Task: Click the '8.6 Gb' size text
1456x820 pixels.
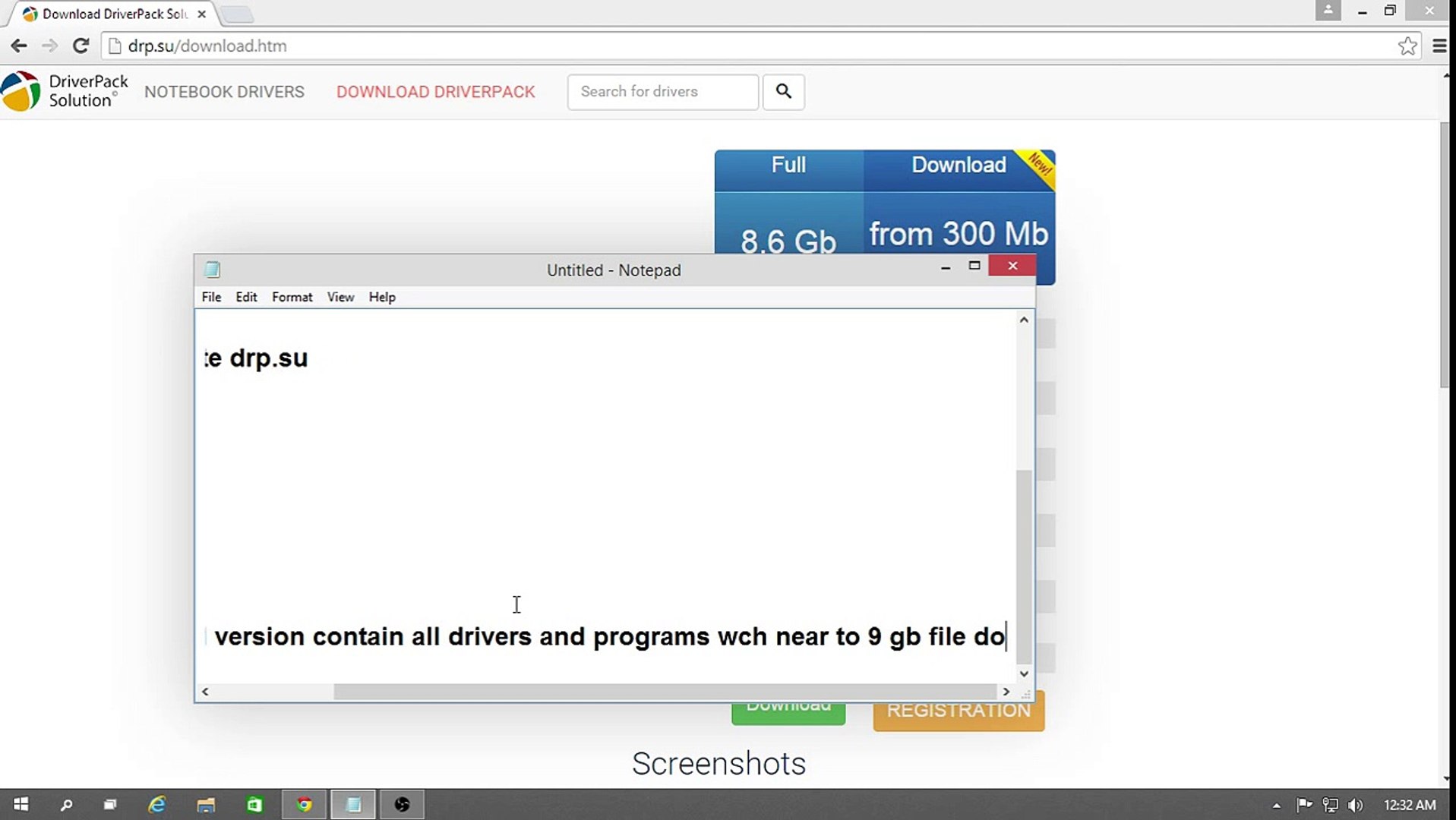Action: click(x=788, y=241)
